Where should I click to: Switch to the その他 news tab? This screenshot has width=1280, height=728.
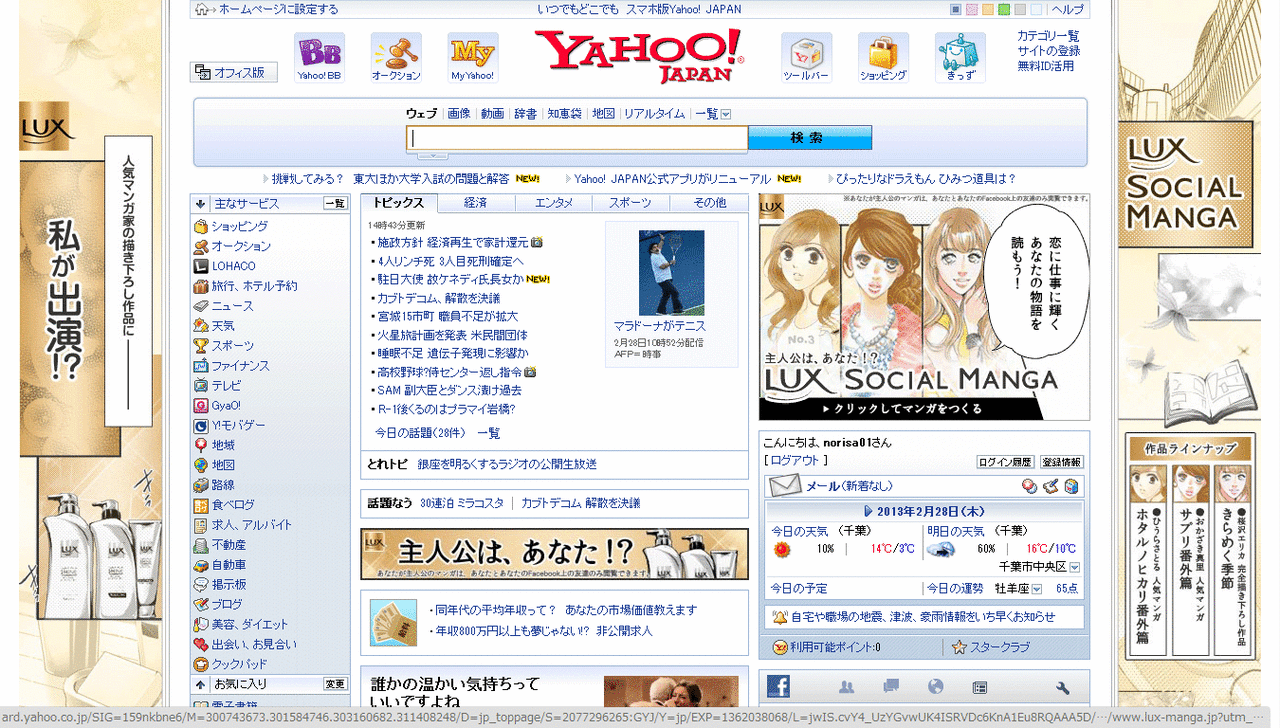[x=709, y=202]
